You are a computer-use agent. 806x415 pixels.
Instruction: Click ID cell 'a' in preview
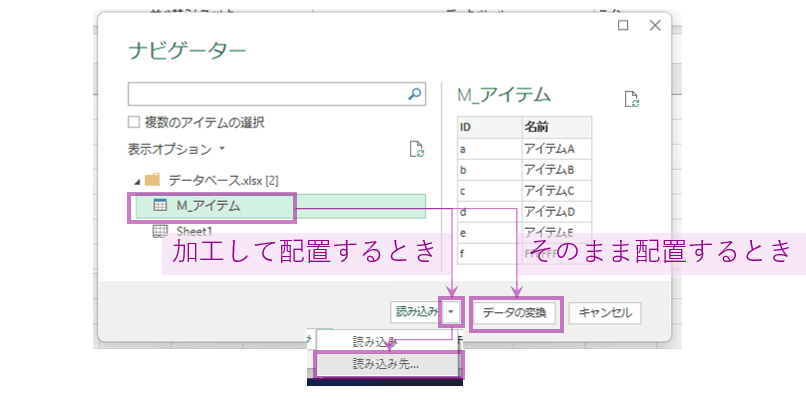click(489, 149)
